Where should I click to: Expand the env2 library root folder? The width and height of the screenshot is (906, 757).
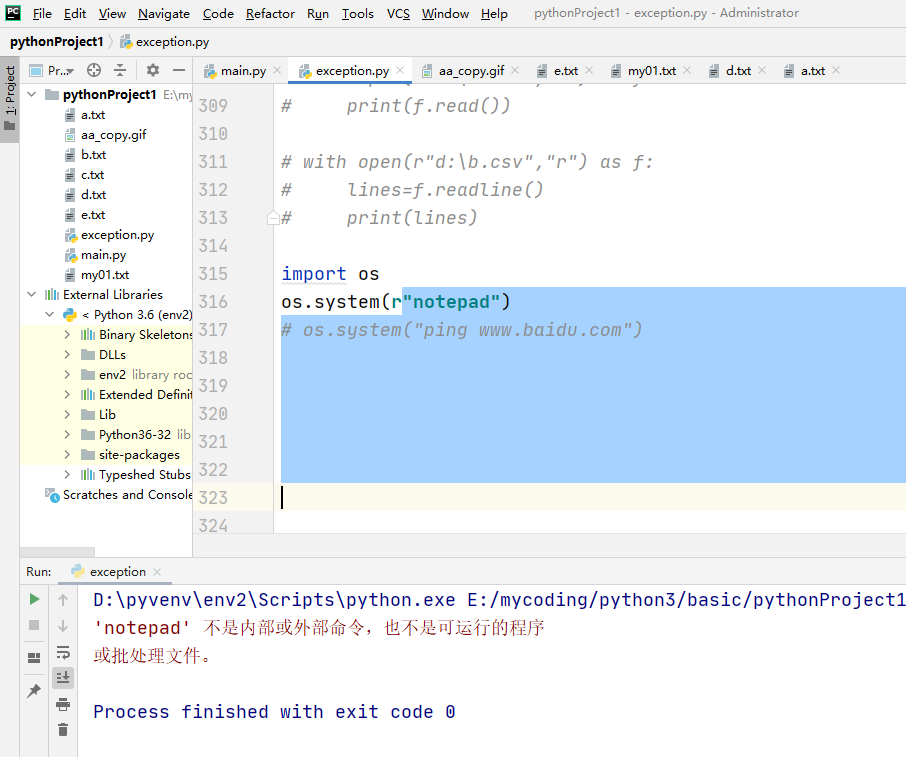68,374
